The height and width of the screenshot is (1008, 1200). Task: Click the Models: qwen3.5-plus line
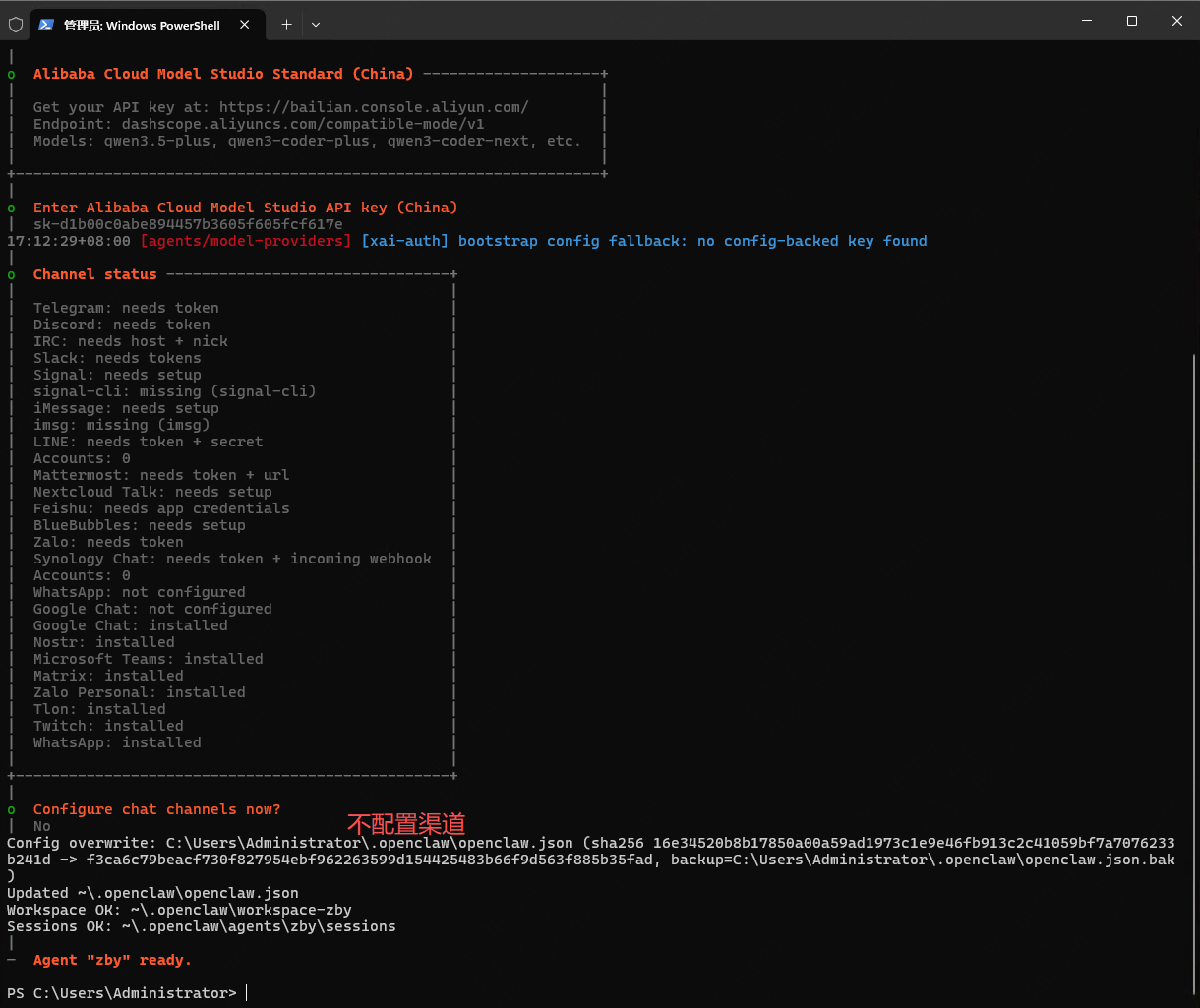point(307,141)
